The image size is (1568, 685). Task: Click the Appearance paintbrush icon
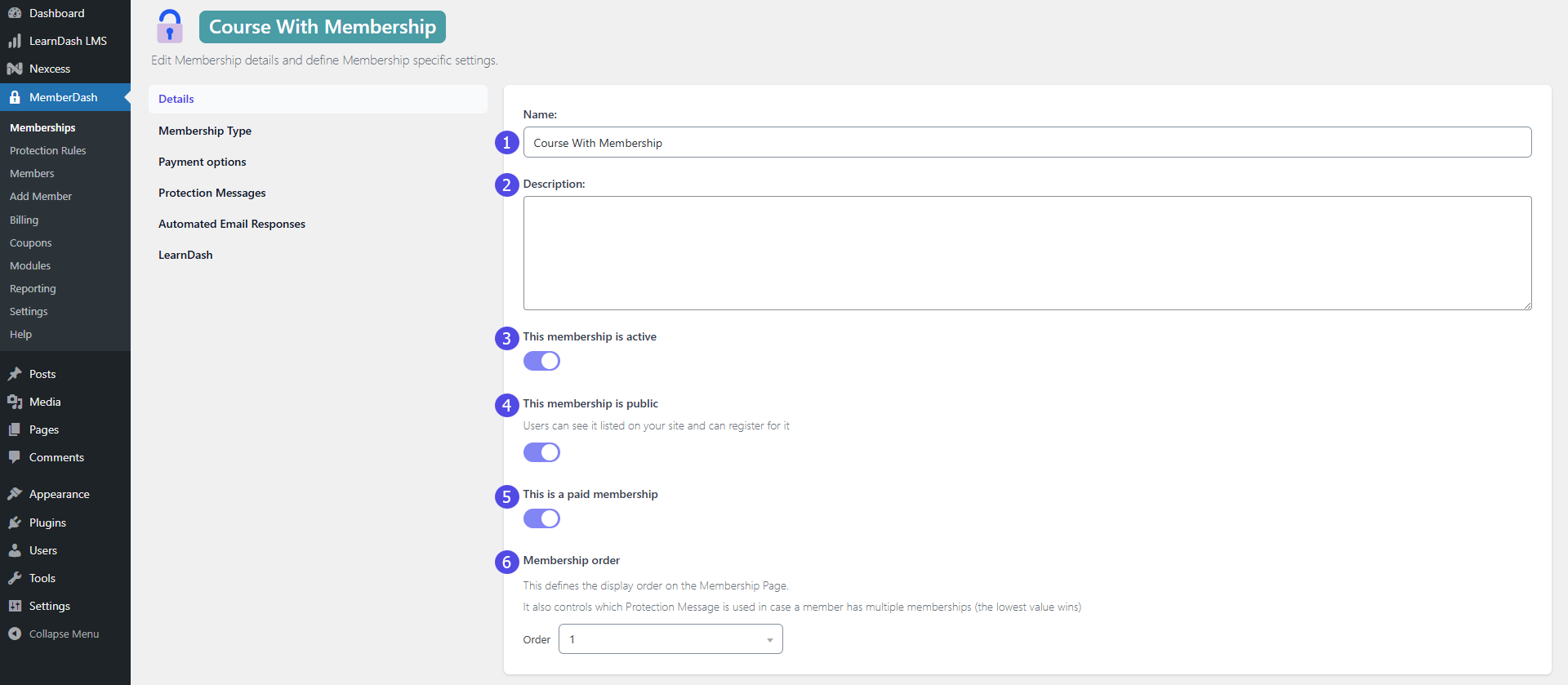[x=15, y=494]
